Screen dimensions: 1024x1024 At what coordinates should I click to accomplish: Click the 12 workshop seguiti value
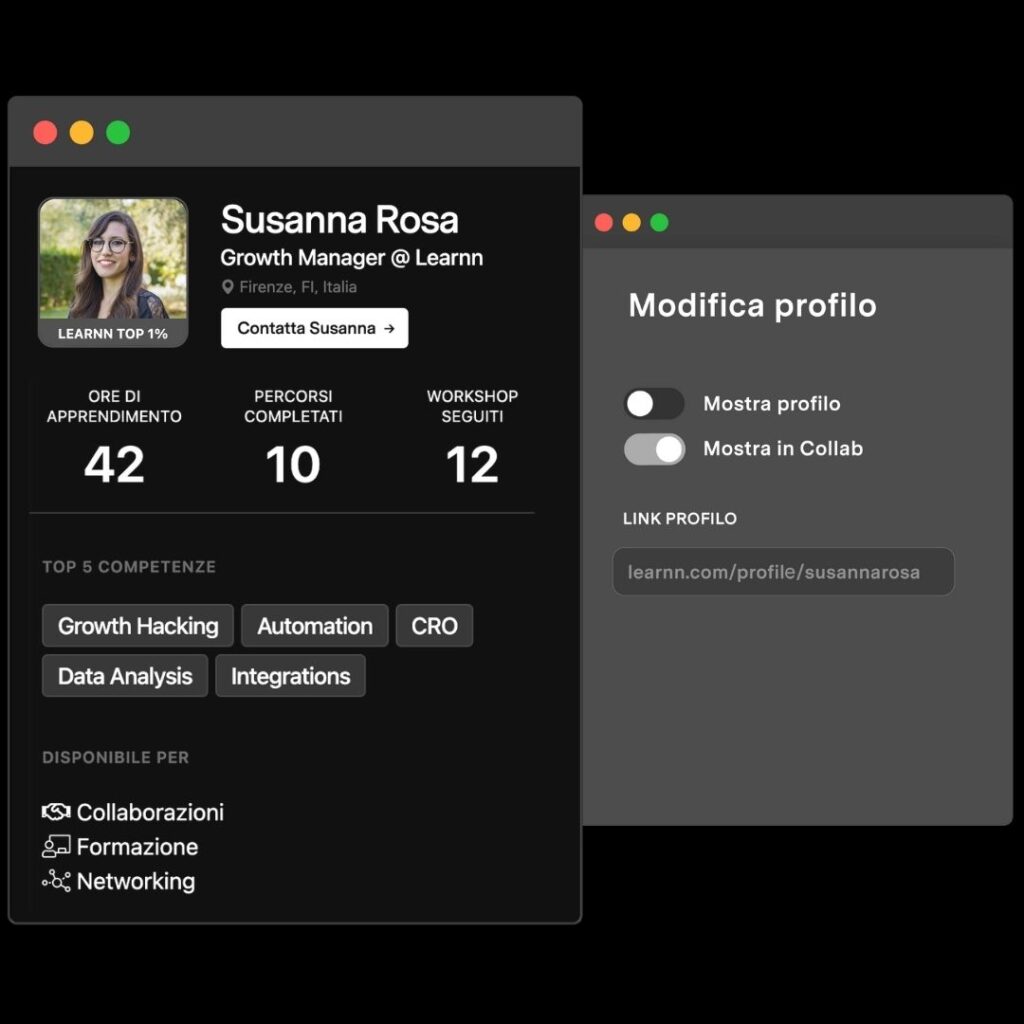pyautogui.click(x=472, y=465)
